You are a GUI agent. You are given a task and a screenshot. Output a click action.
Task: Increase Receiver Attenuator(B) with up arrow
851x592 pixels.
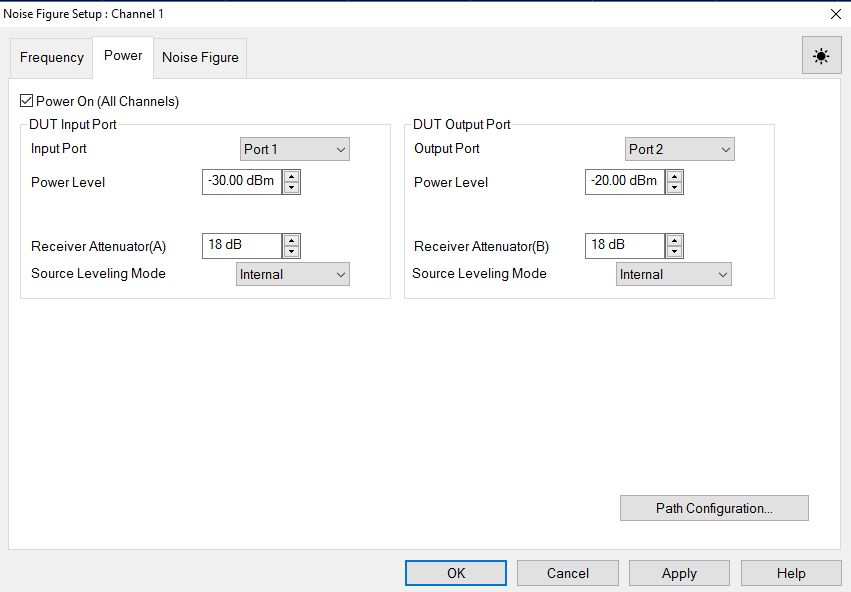click(x=674, y=240)
